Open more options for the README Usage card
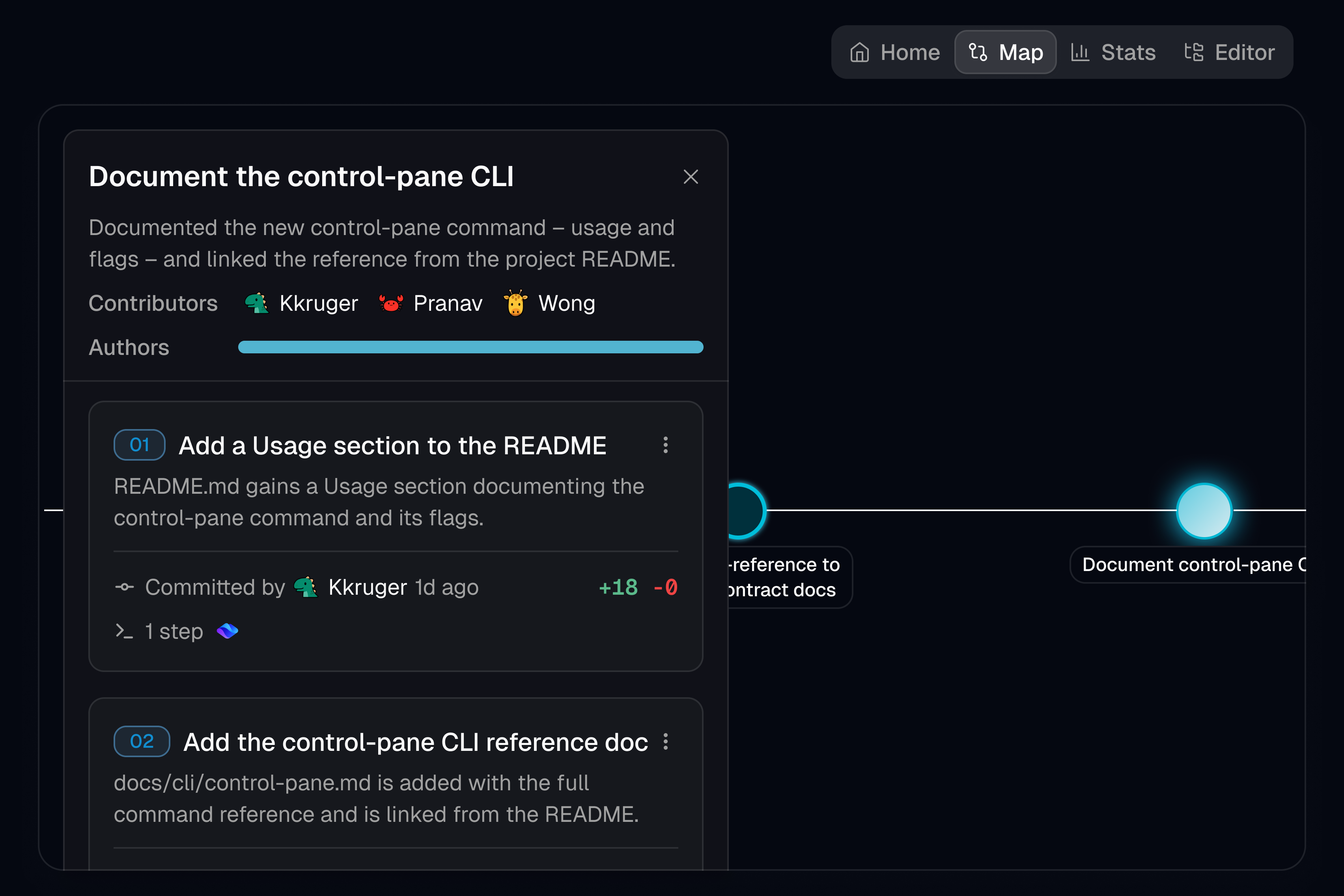The image size is (1344, 896). click(x=666, y=445)
